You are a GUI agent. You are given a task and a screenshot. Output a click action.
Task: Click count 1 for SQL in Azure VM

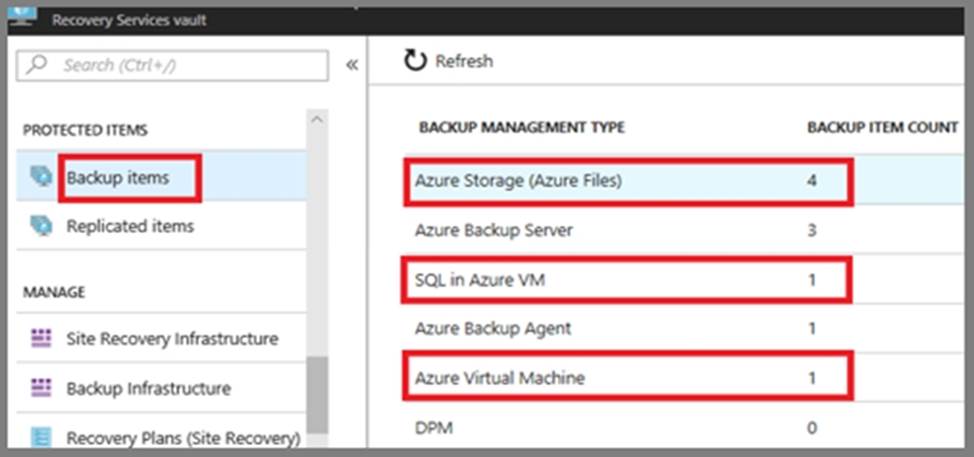coord(812,280)
